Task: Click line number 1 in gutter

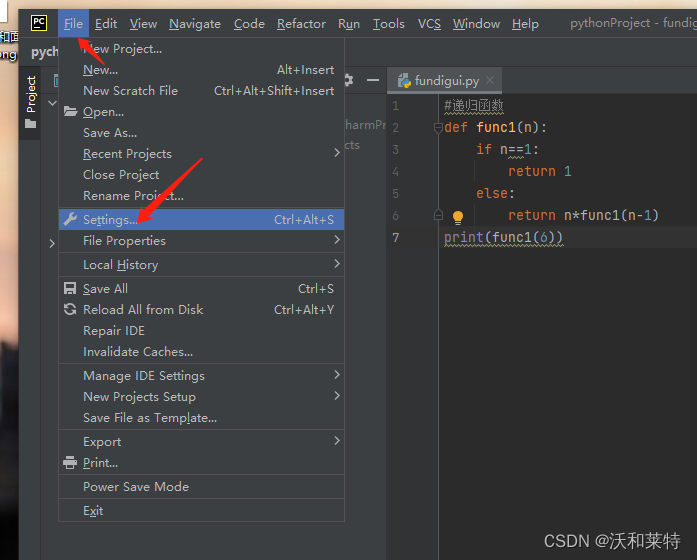Action: pos(396,106)
